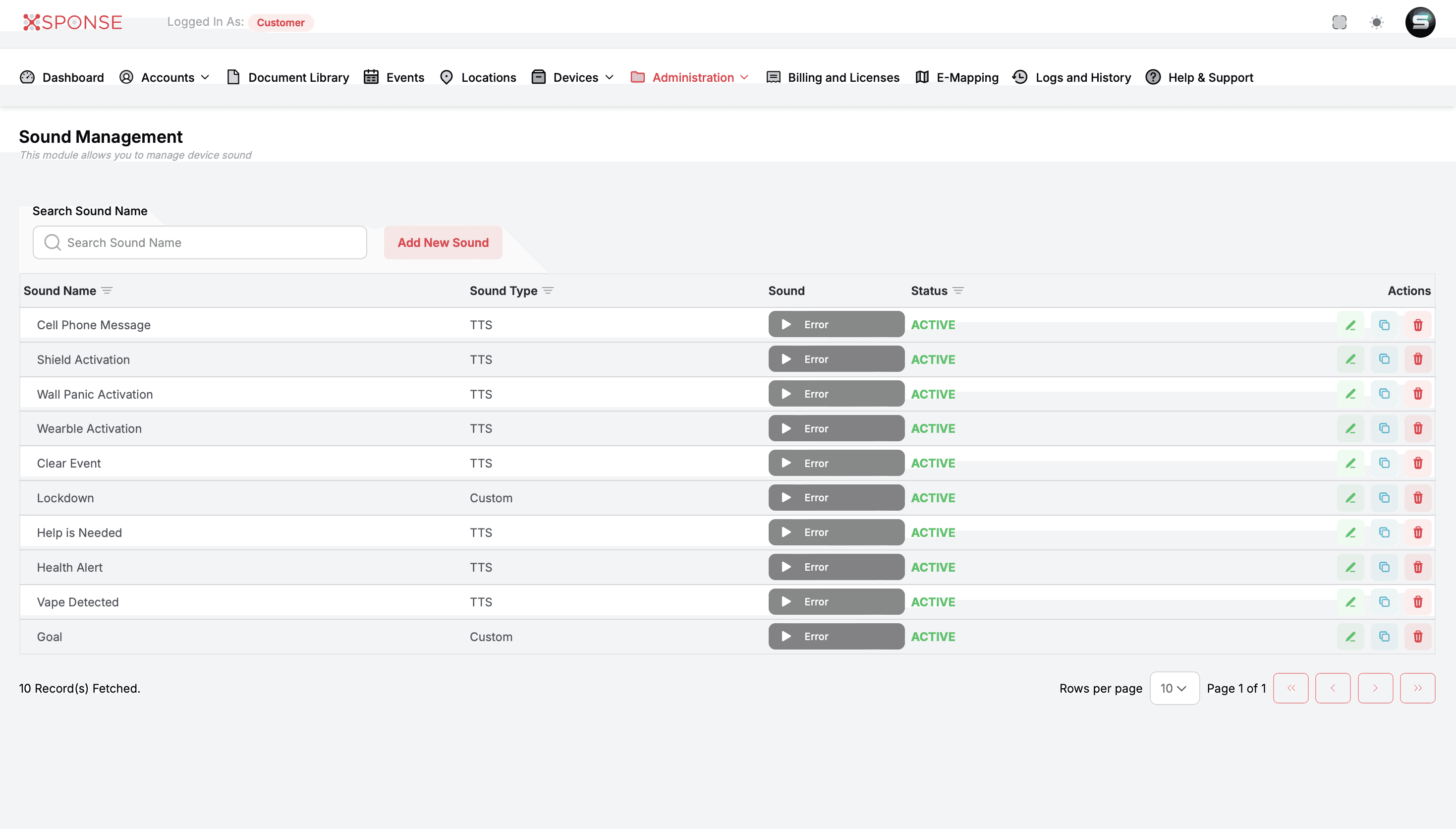The width and height of the screenshot is (1456, 829).
Task: Filter by Sound Type column icon
Action: pos(548,291)
